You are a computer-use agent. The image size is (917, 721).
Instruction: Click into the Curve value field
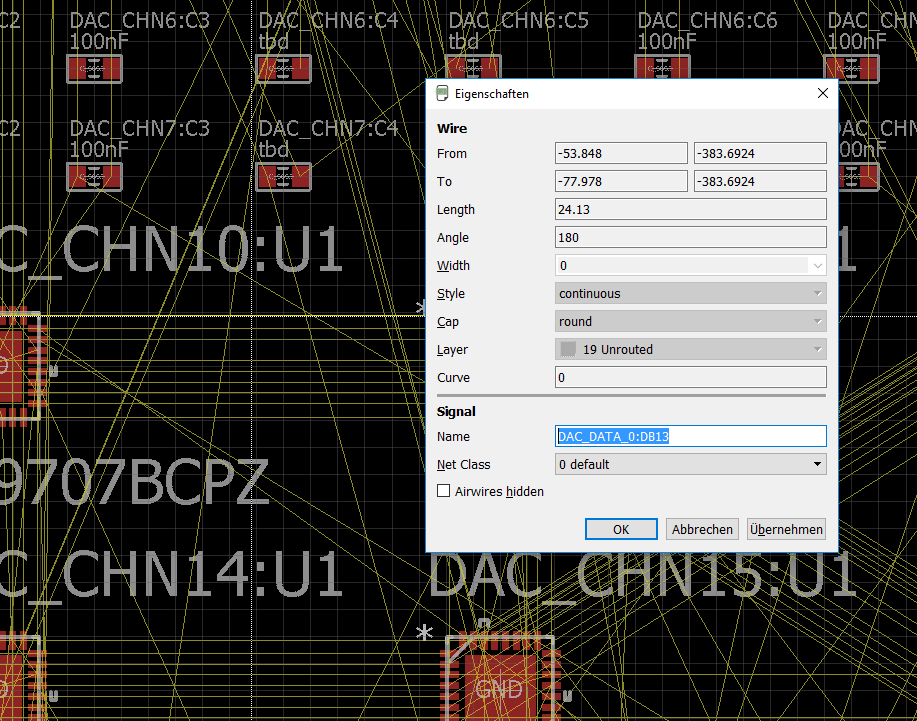point(691,378)
